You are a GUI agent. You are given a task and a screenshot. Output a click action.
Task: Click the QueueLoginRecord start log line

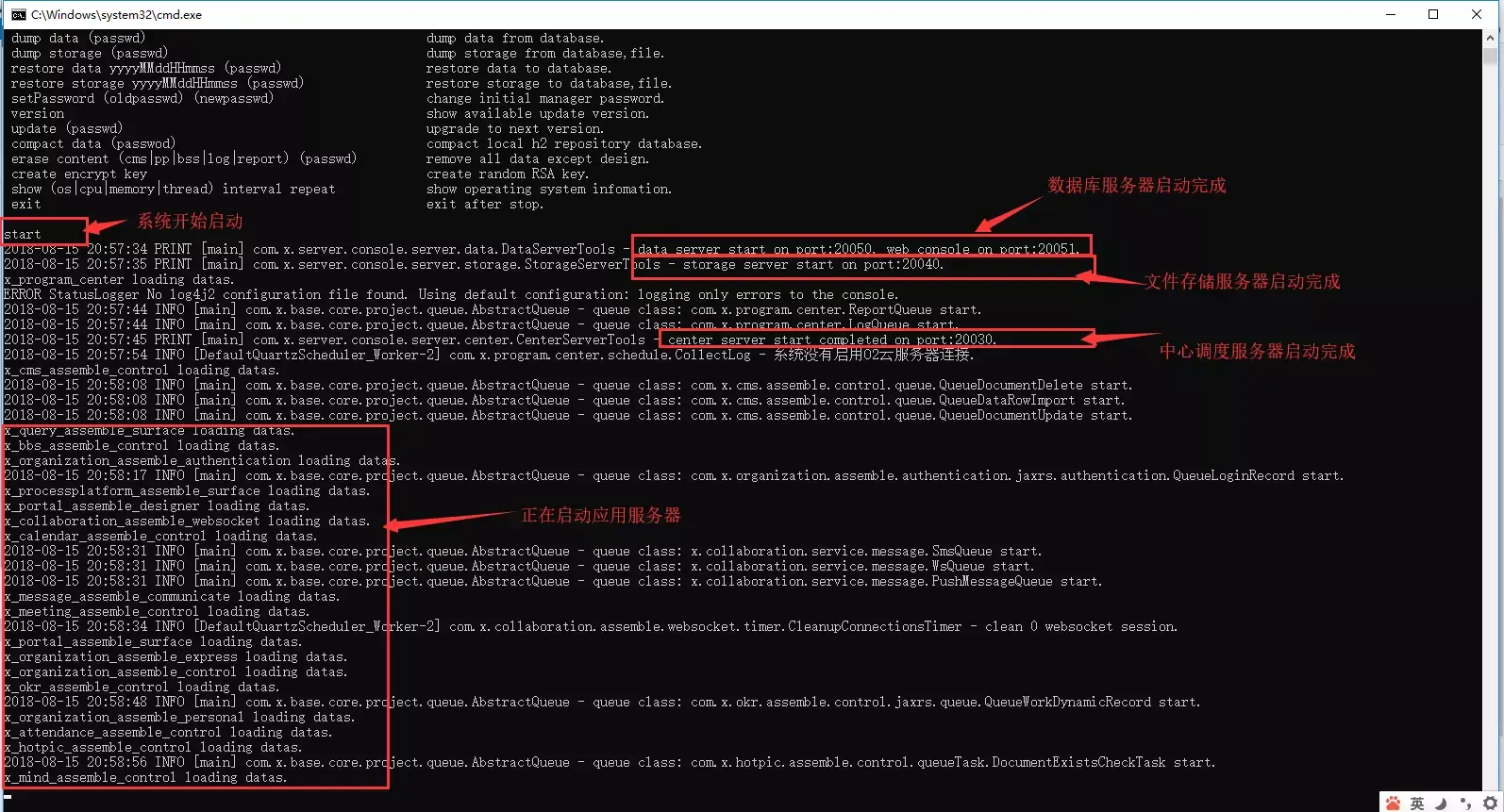(674, 476)
